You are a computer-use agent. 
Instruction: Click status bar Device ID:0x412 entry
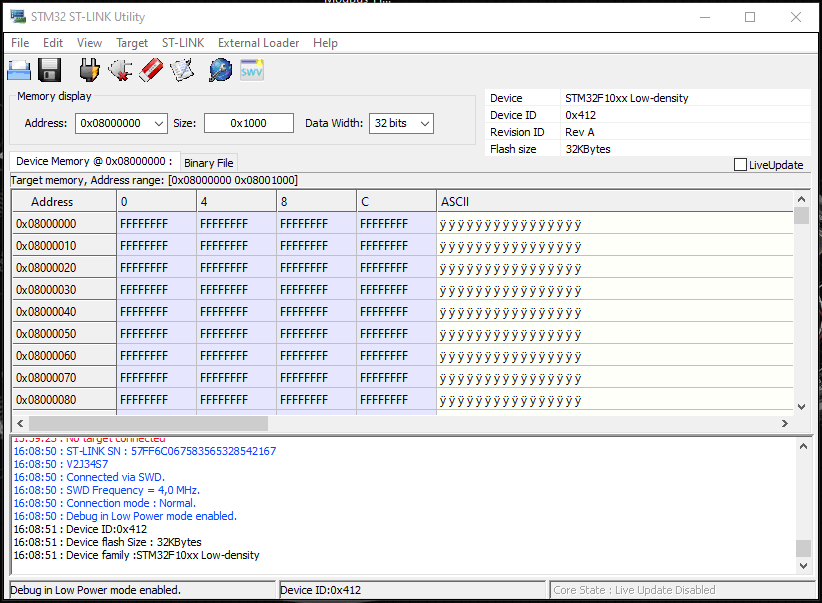pyautogui.click(x=412, y=590)
